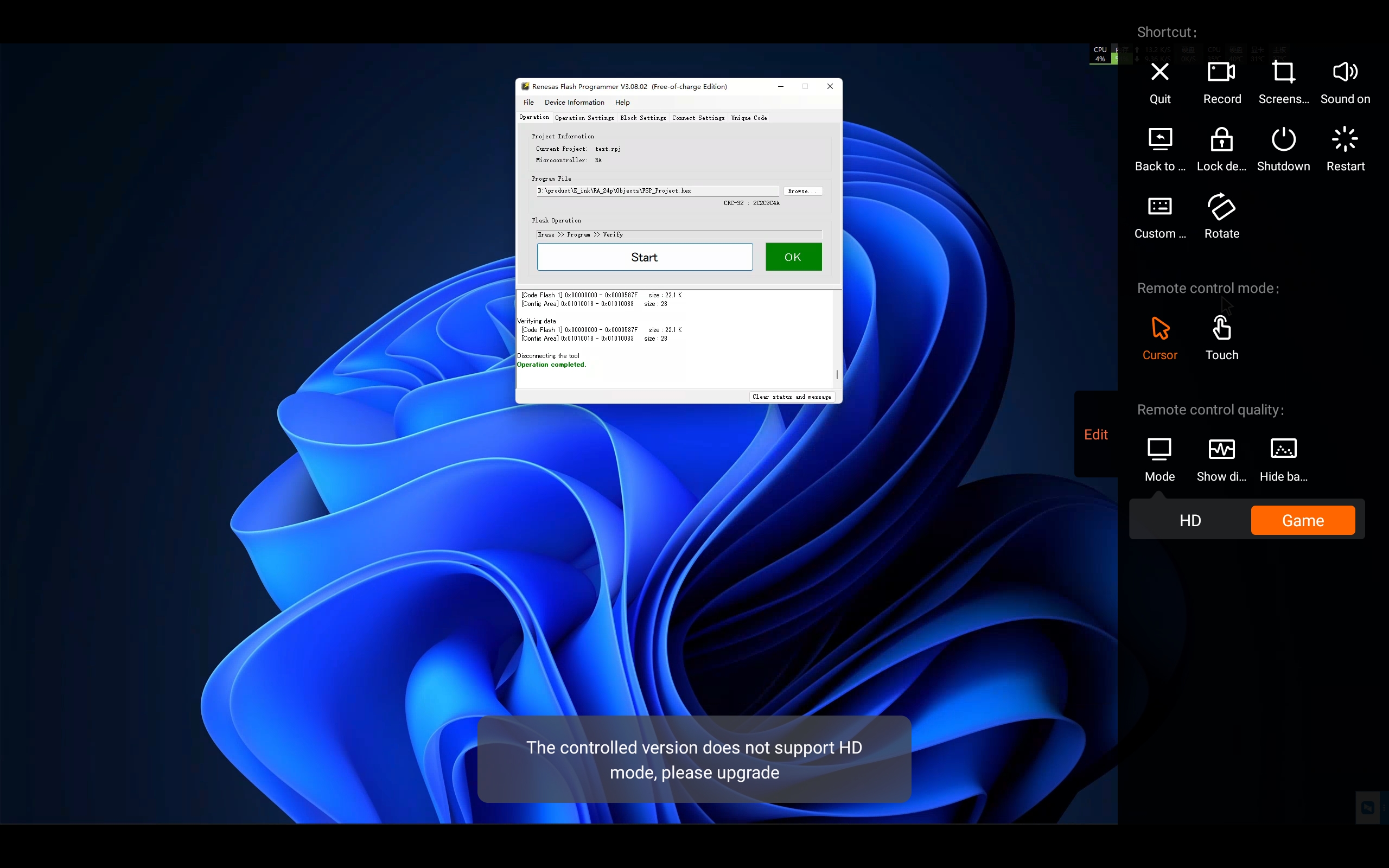Open the File menu in Renesas Flash Programmer
This screenshot has width=1389, height=868.
pyautogui.click(x=528, y=102)
